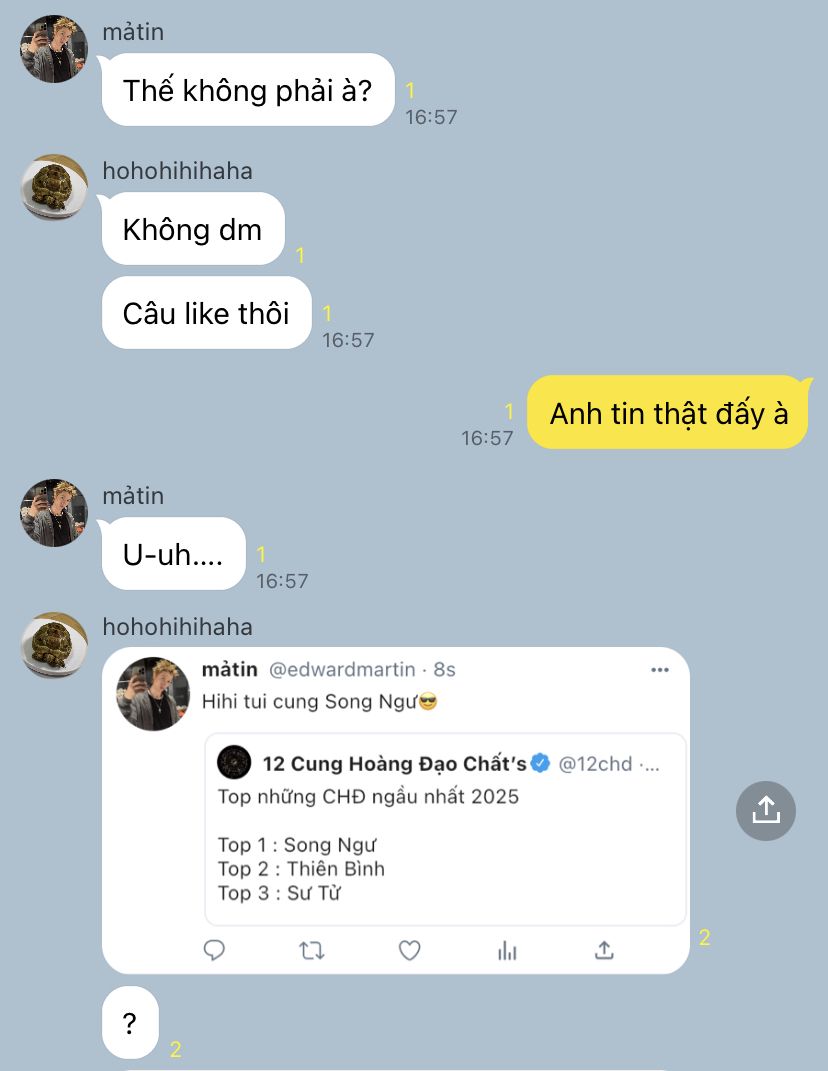Click the blue verified badge of 12 Cung Hoàng Đạo
Image resolution: width=828 pixels, height=1071 pixels.
coord(540,763)
